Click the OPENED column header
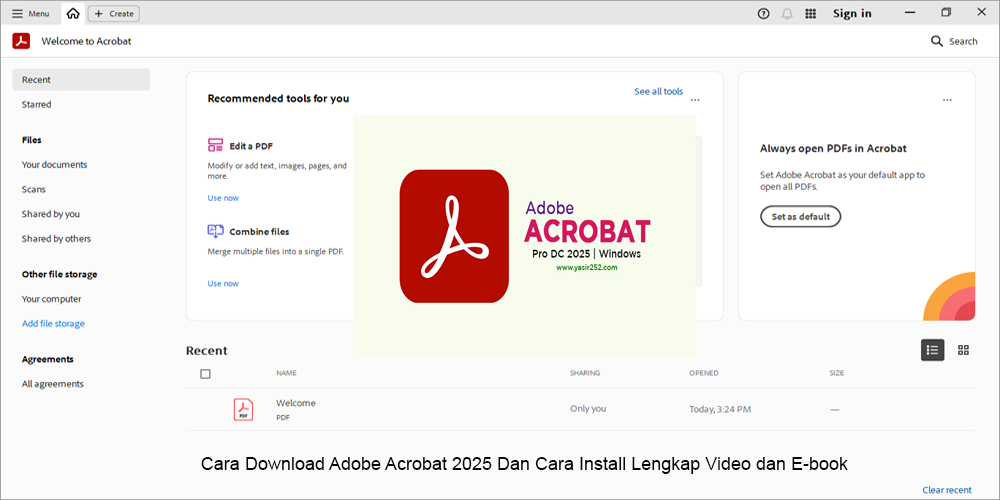 [x=703, y=373]
